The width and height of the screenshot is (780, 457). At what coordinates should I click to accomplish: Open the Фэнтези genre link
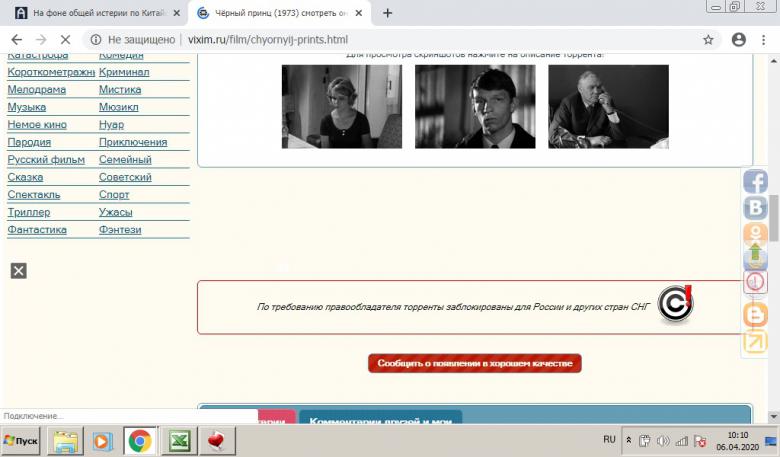click(120, 230)
